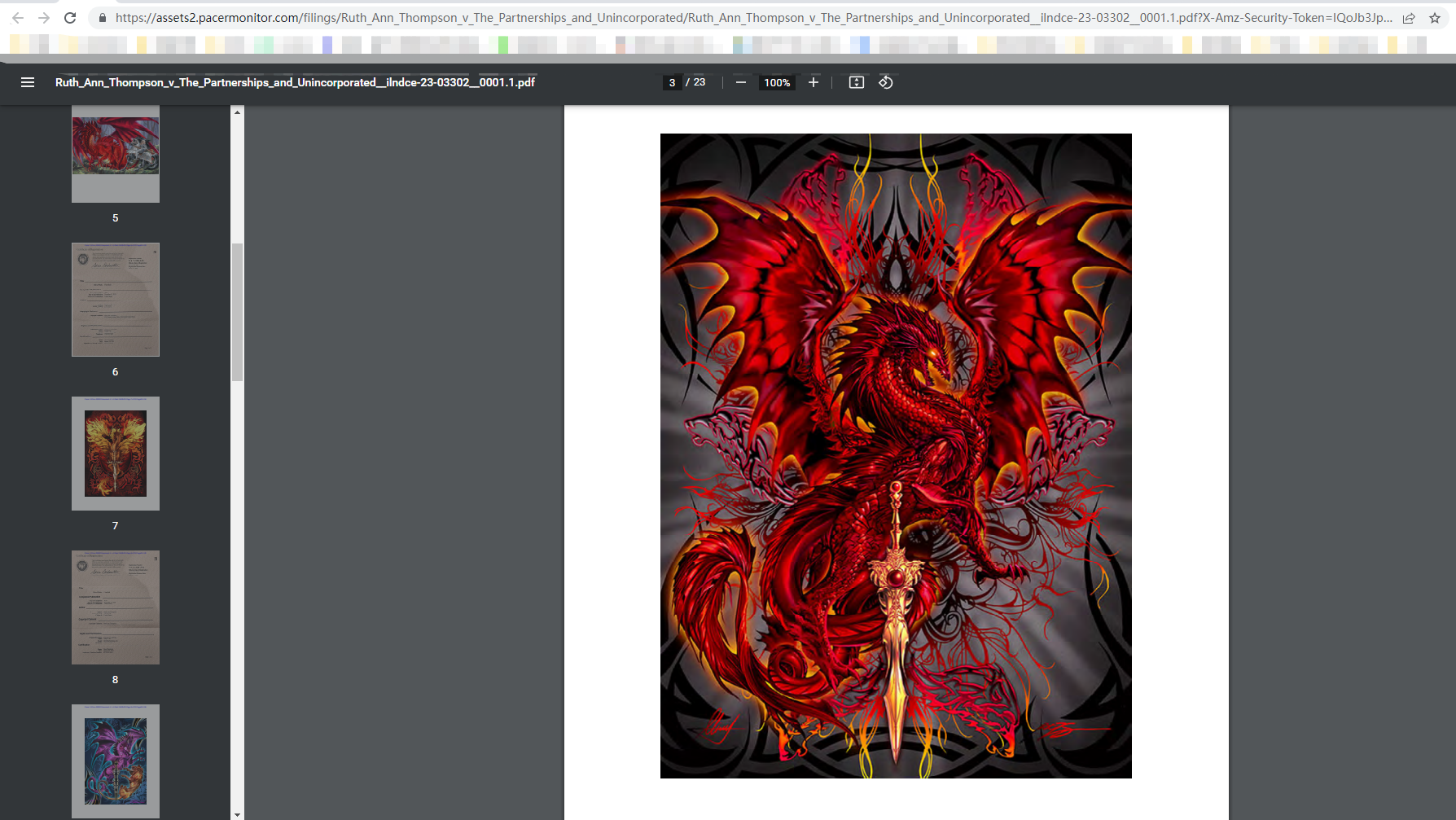Click the 100% zoom level field
The image size is (1456, 820).
(776, 82)
